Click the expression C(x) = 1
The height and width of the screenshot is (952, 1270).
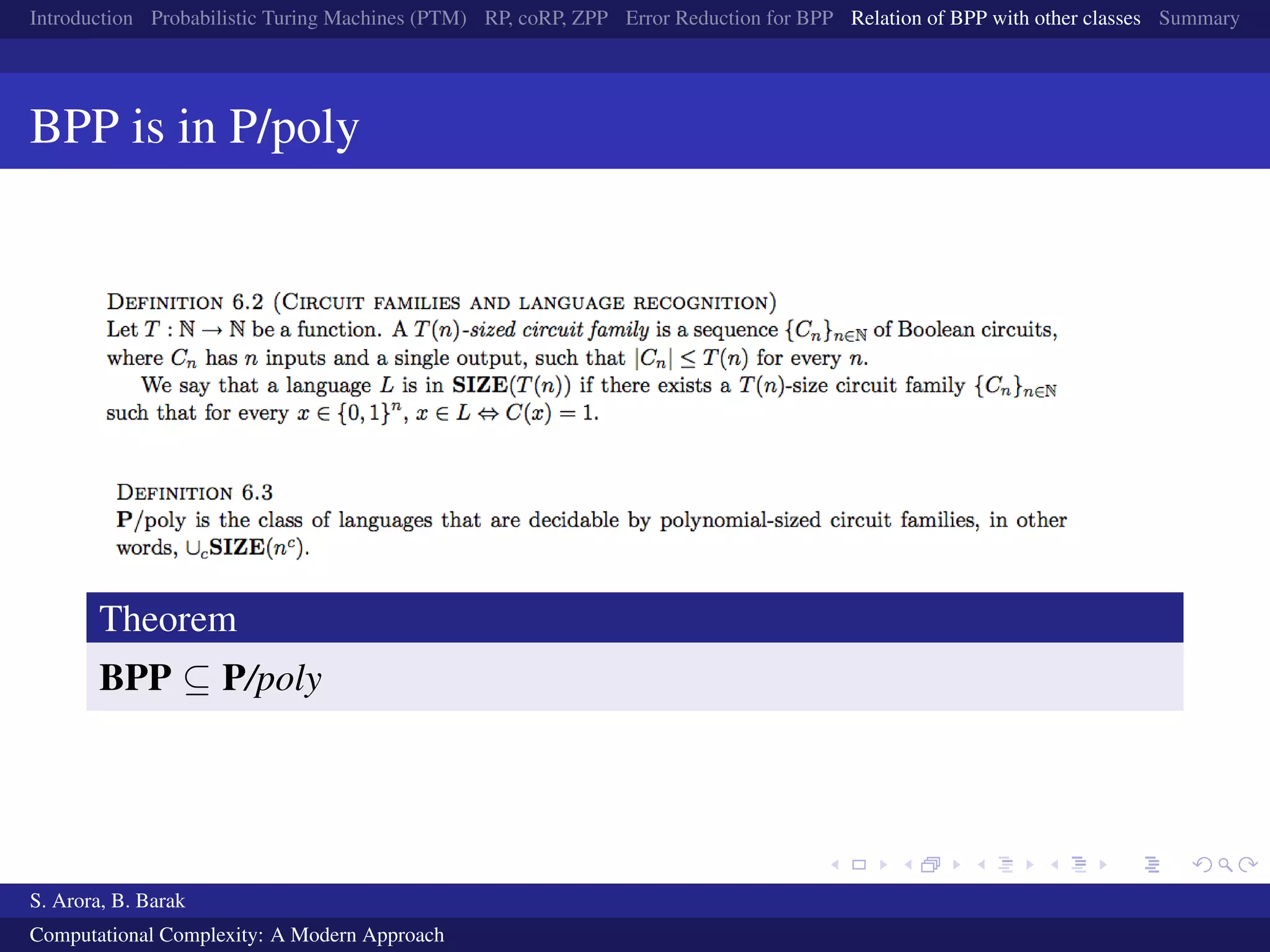pyautogui.click(x=552, y=413)
